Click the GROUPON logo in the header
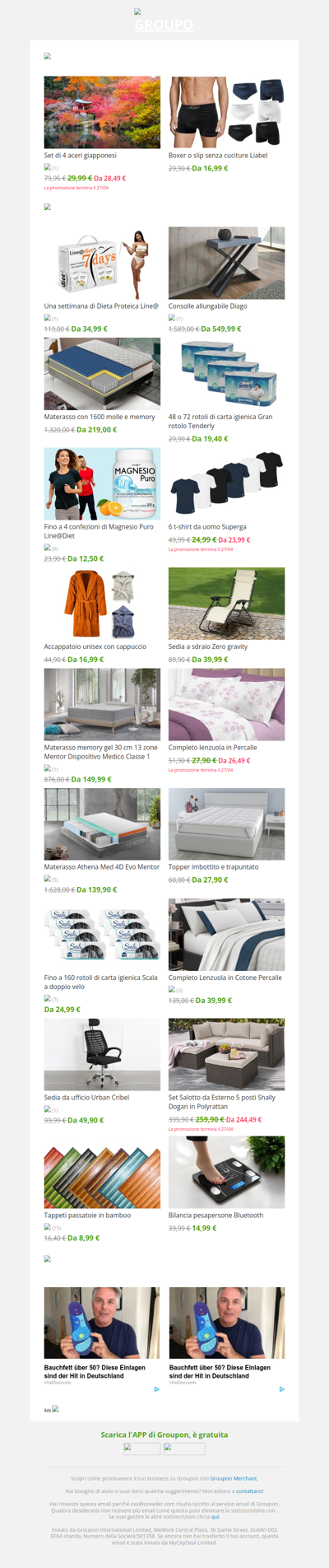 pos(164,25)
